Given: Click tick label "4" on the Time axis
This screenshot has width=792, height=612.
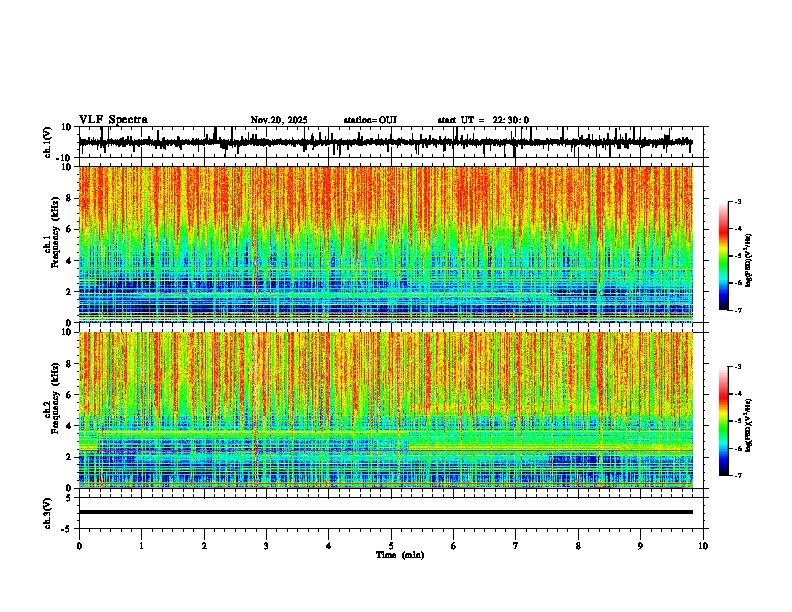Looking at the screenshot, I should [329, 546].
